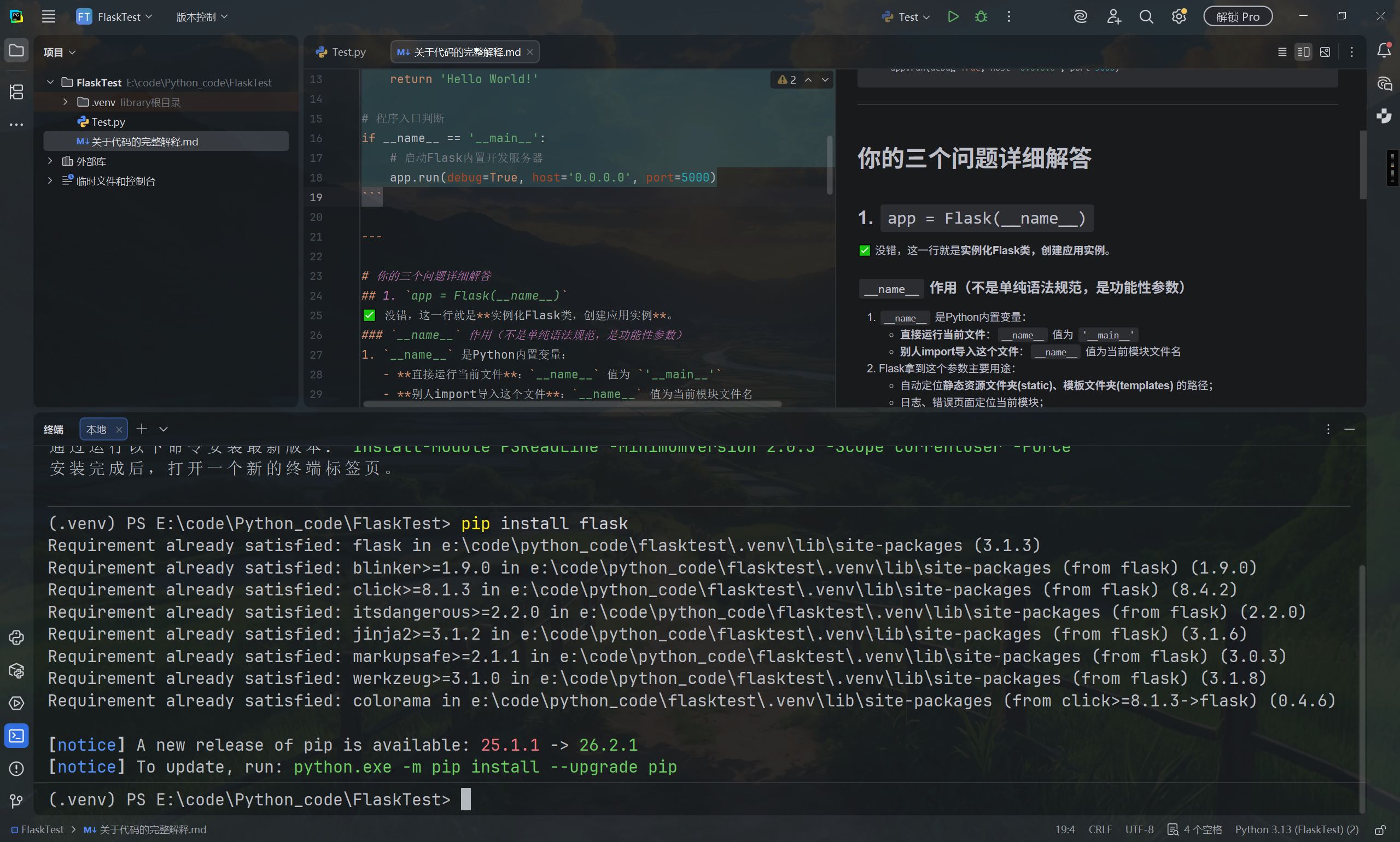Open Code With Me user icon

point(1114,16)
